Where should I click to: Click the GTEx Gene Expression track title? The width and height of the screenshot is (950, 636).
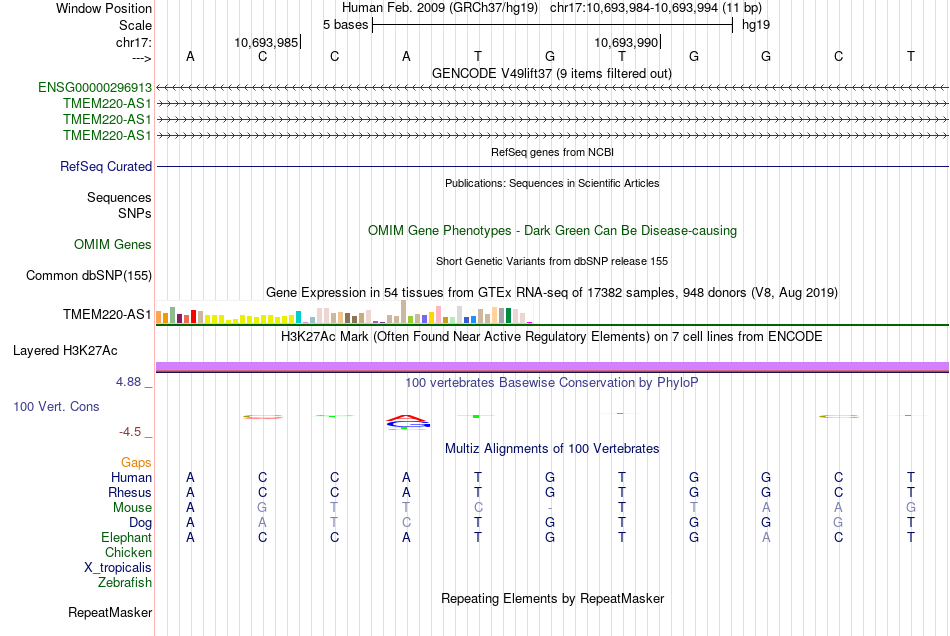pyautogui.click(x=552, y=293)
